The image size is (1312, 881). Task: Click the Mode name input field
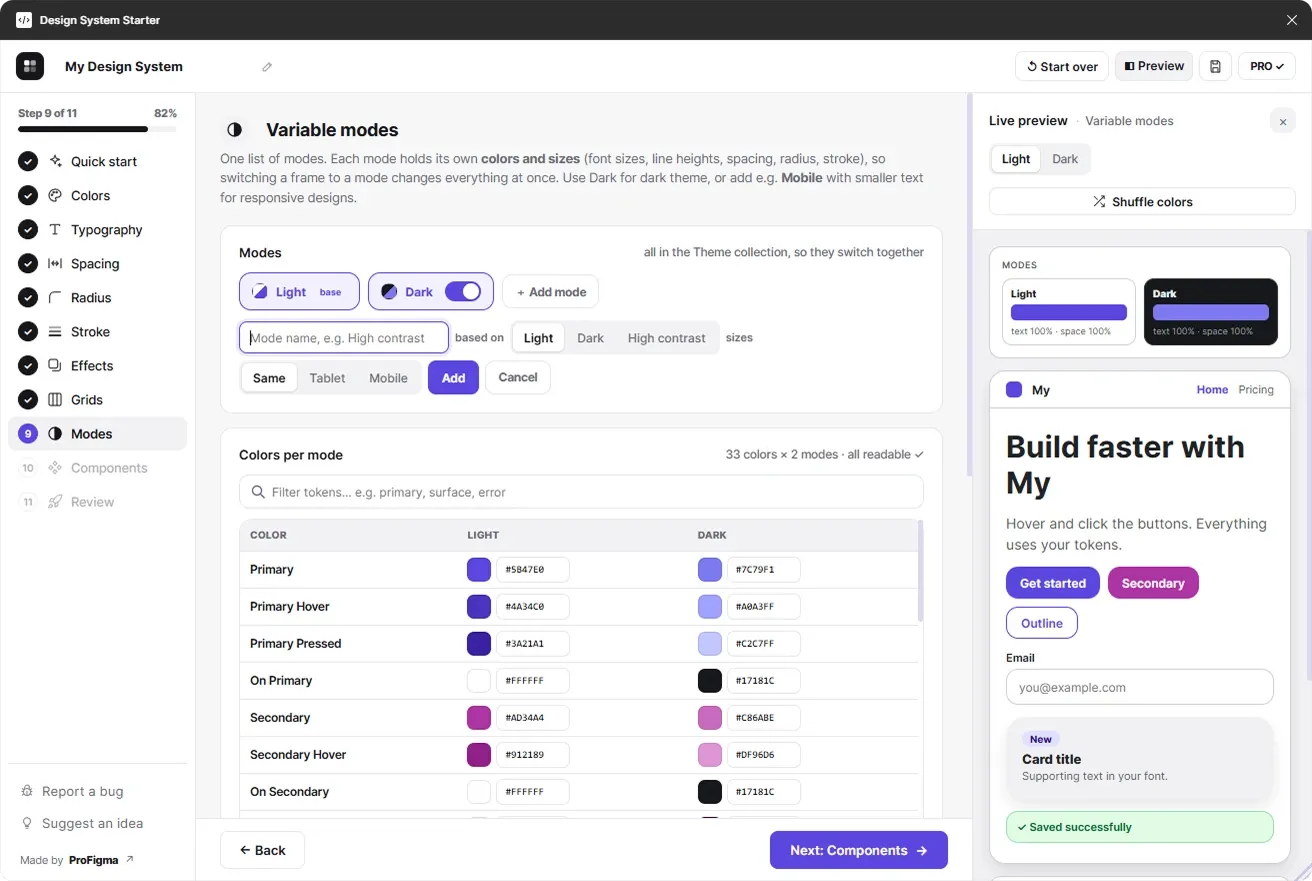tap(344, 338)
